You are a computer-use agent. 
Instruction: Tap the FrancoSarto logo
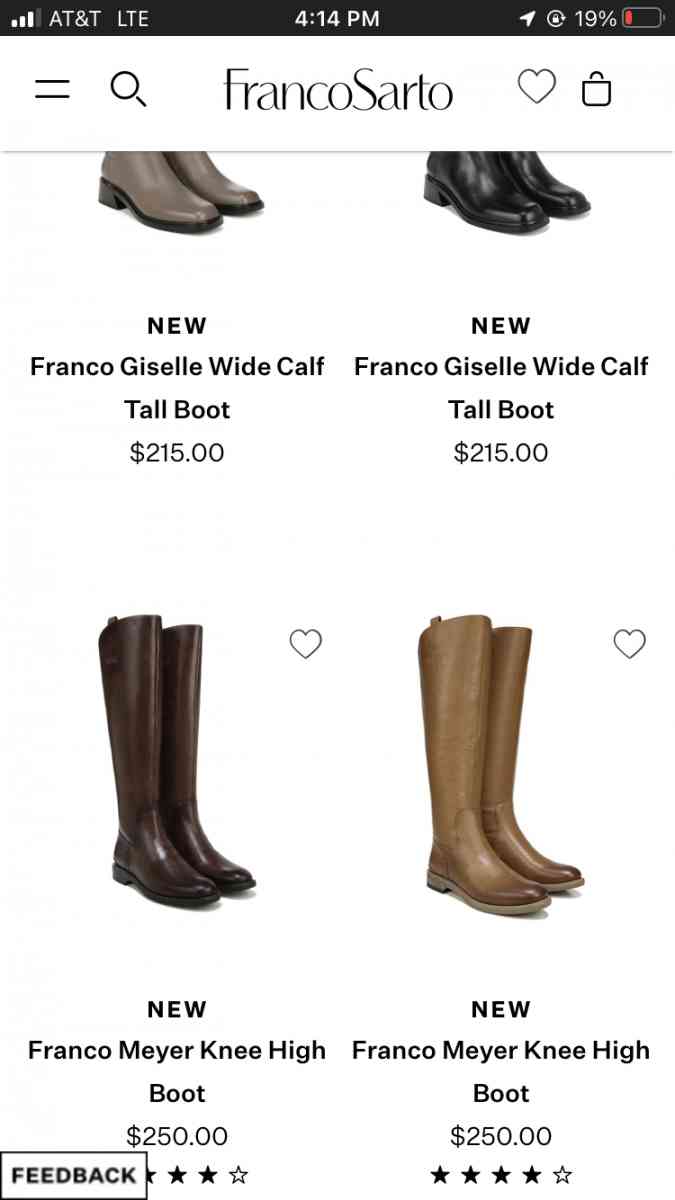[x=337, y=88]
